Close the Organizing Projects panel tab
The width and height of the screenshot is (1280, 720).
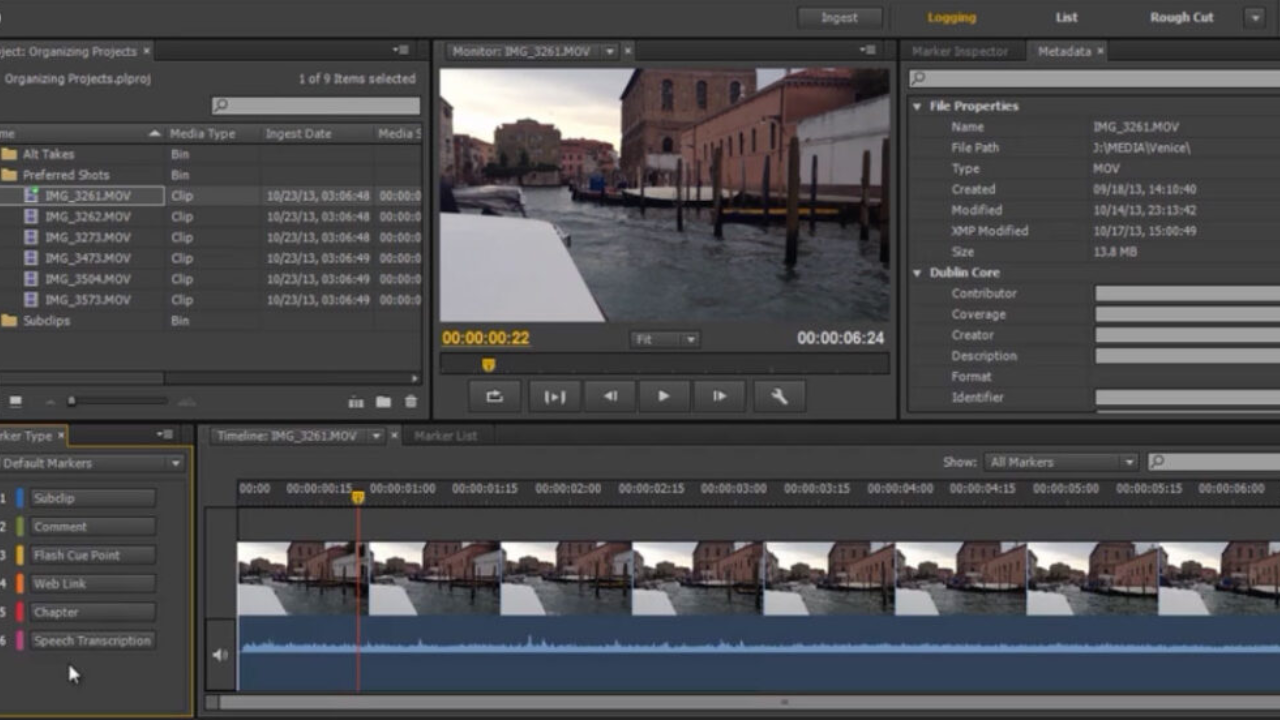[146, 50]
